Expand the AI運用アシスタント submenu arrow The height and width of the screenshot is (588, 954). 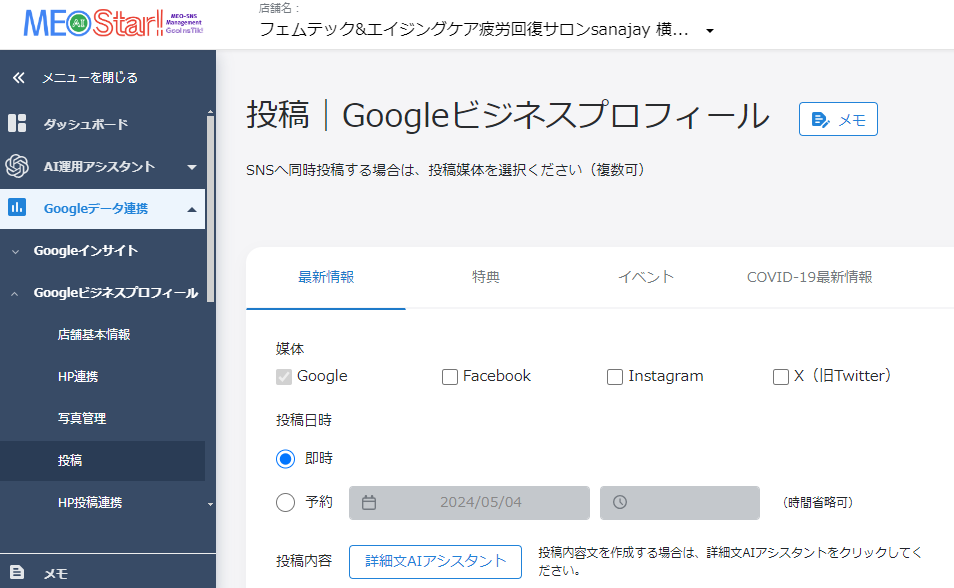click(x=191, y=167)
